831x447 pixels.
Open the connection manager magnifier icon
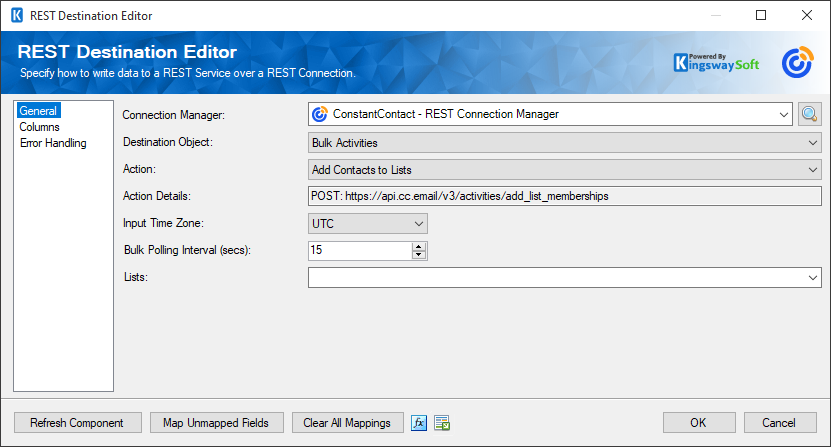(x=809, y=114)
